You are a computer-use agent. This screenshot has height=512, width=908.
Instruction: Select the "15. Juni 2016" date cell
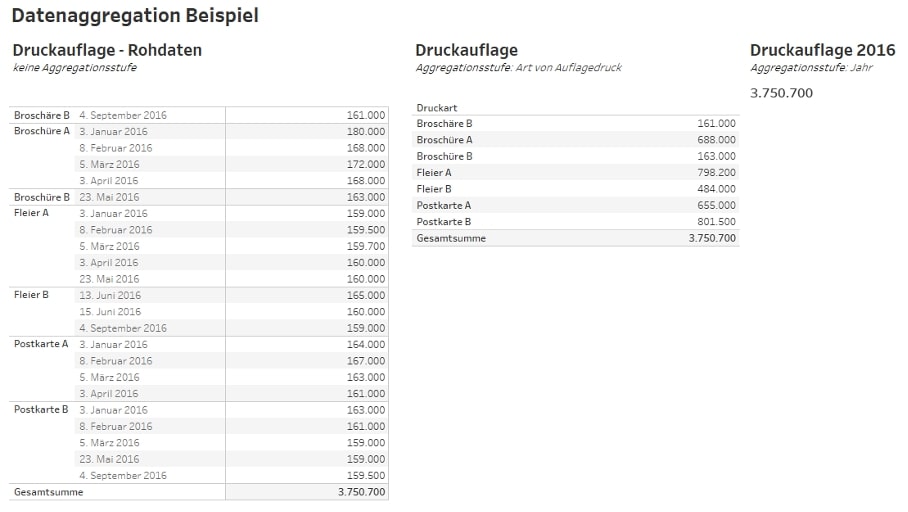[110, 312]
